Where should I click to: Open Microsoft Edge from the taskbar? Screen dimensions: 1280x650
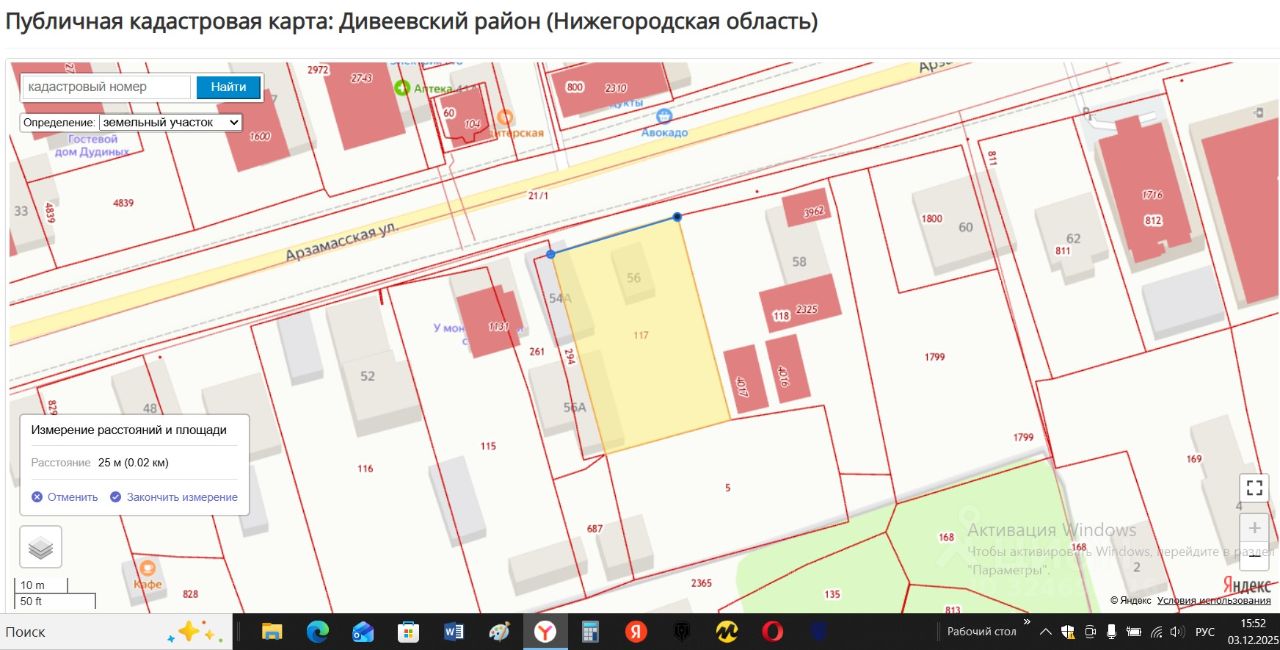(x=317, y=632)
